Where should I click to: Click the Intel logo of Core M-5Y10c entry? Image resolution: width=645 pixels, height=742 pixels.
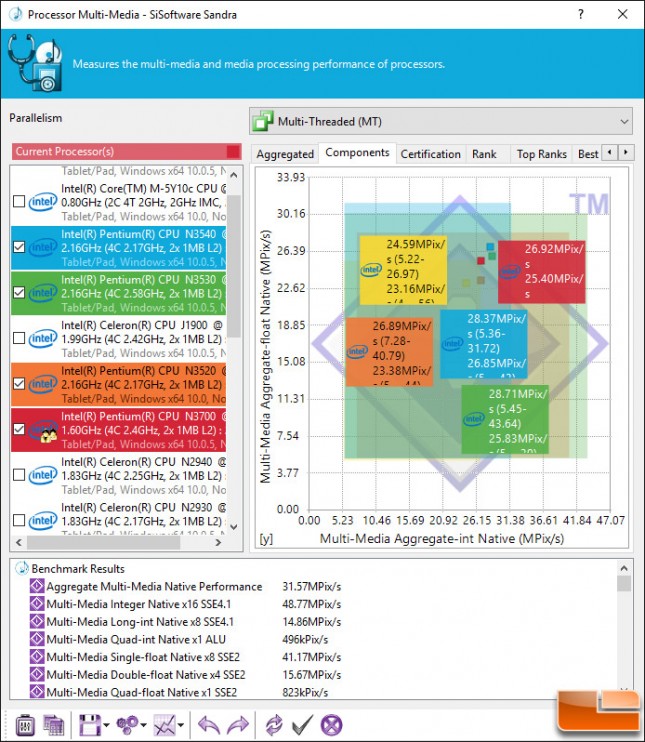43,202
